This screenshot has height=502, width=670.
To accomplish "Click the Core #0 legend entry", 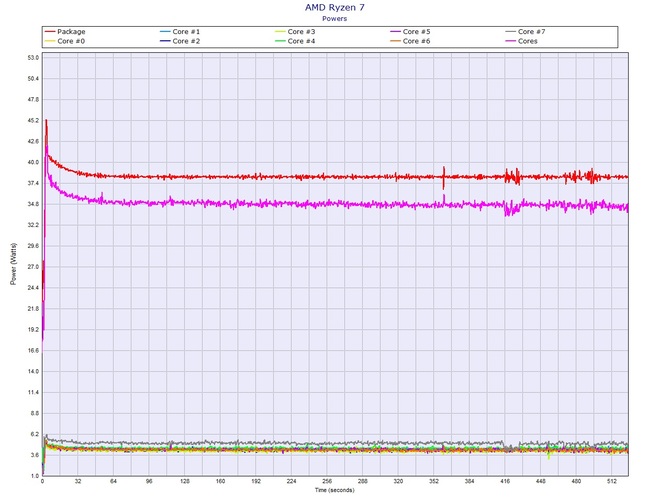I will click(65, 41).
